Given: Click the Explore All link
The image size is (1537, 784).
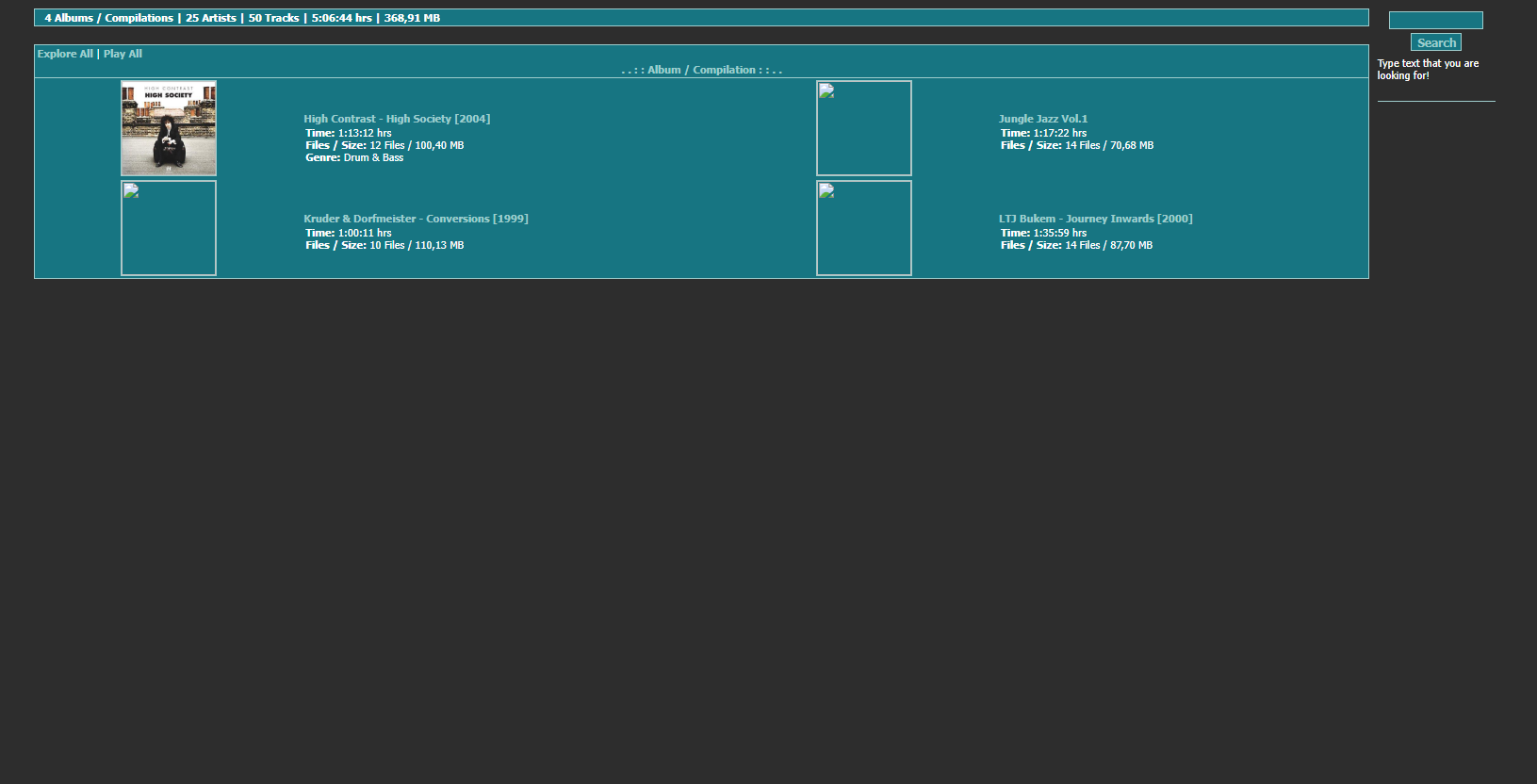Looking at the screenshot, I should (65, 54).
